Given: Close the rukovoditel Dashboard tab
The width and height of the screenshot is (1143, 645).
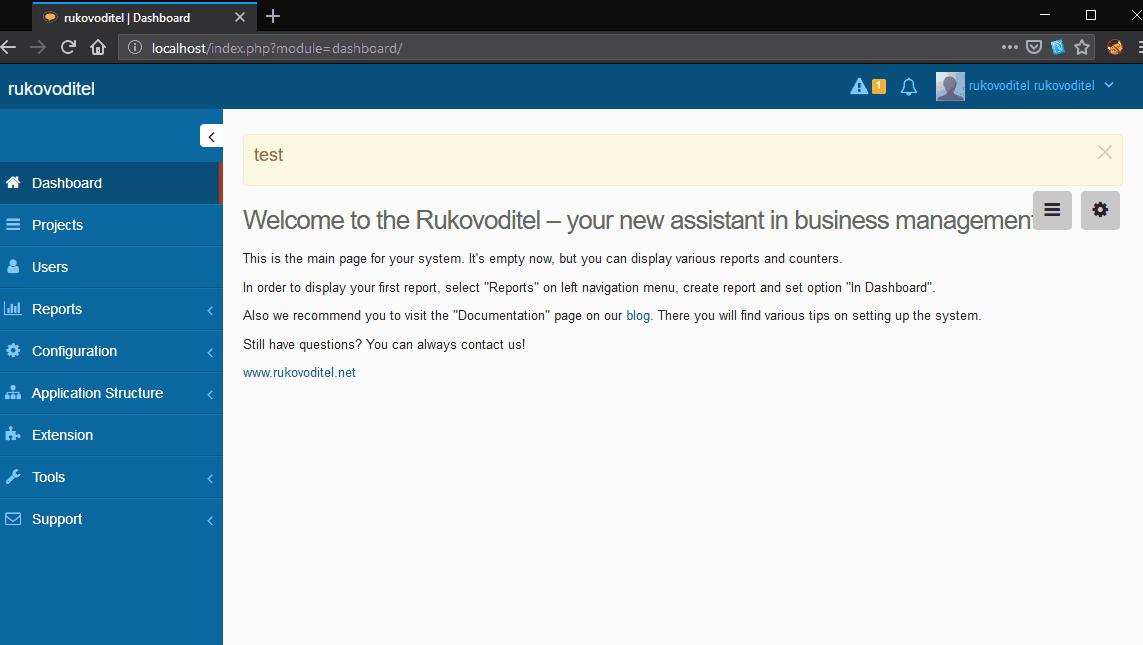Looking at the screenshot, I should [x=240, y=17].
